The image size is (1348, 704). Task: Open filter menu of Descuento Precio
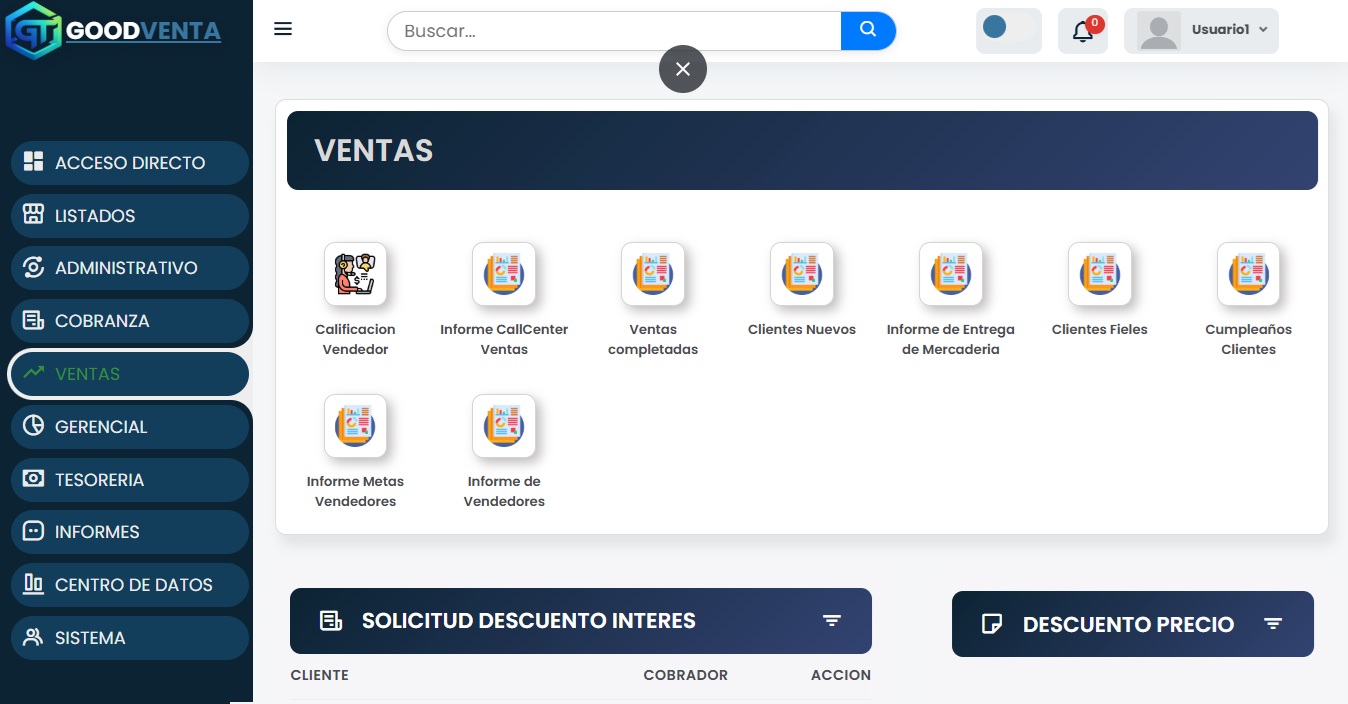tap(1273, 624)
